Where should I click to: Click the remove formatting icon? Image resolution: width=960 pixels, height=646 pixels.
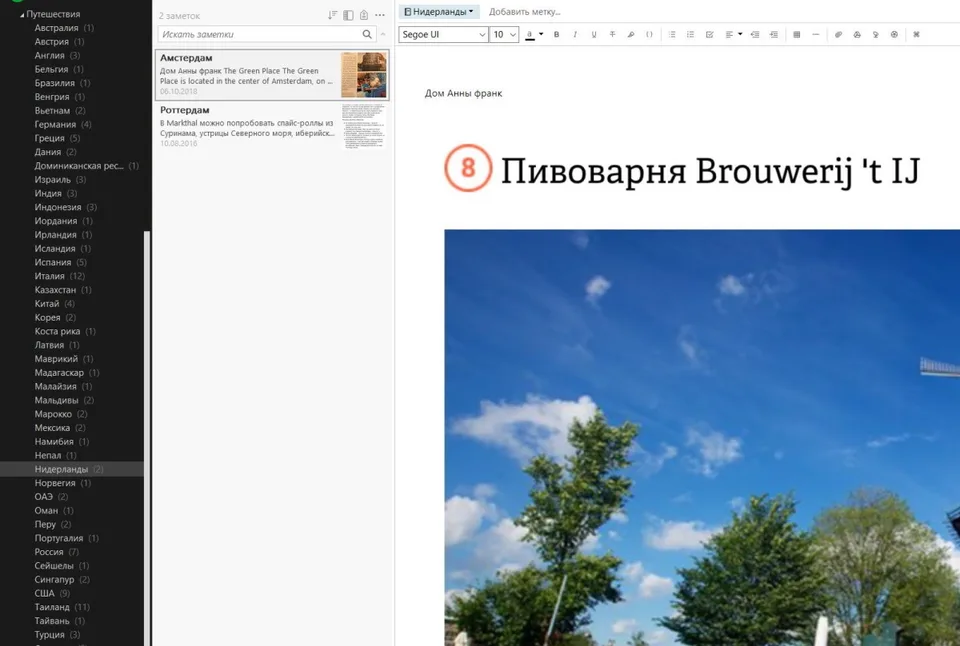click(917, 34)
